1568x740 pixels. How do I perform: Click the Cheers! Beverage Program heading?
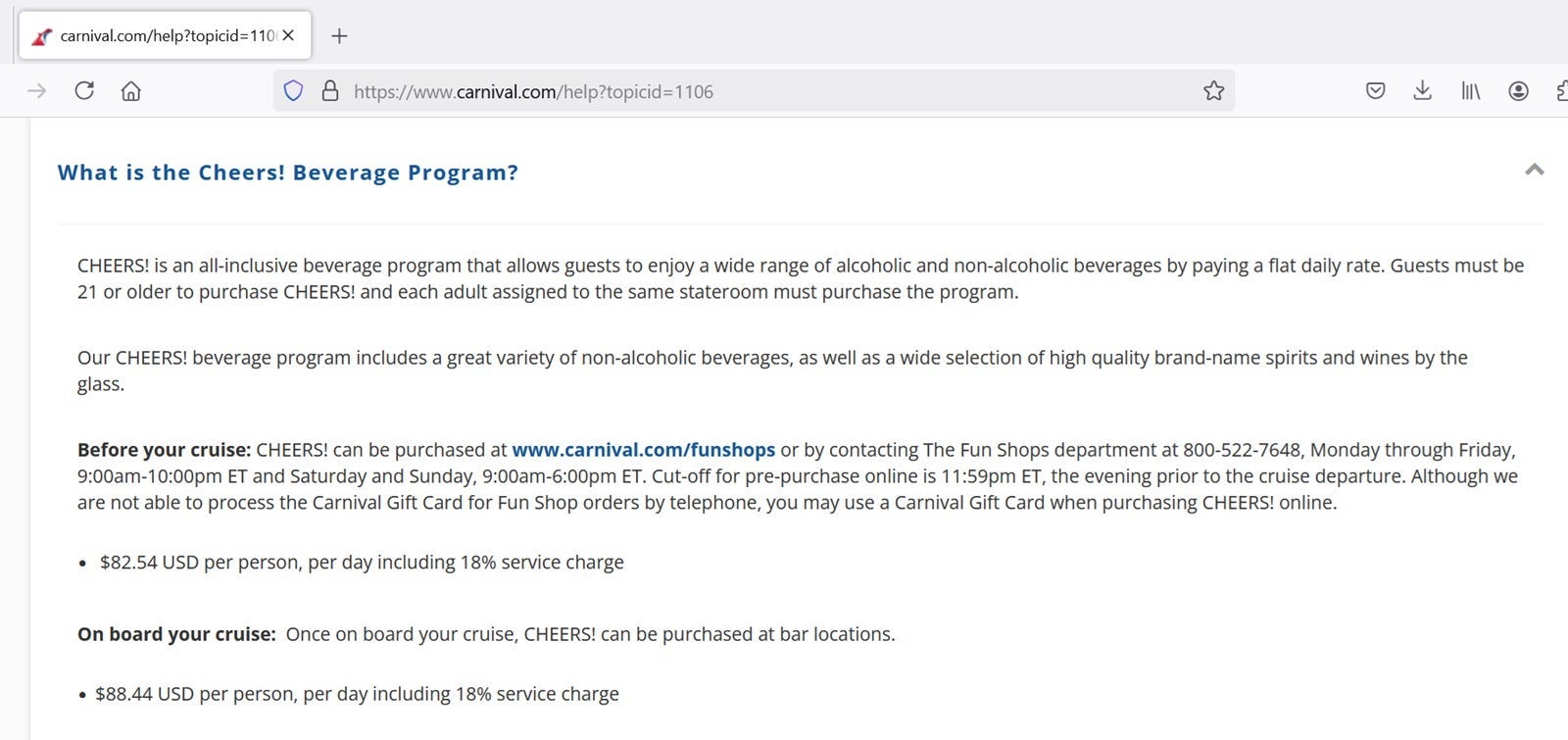(x=288, y=173)
